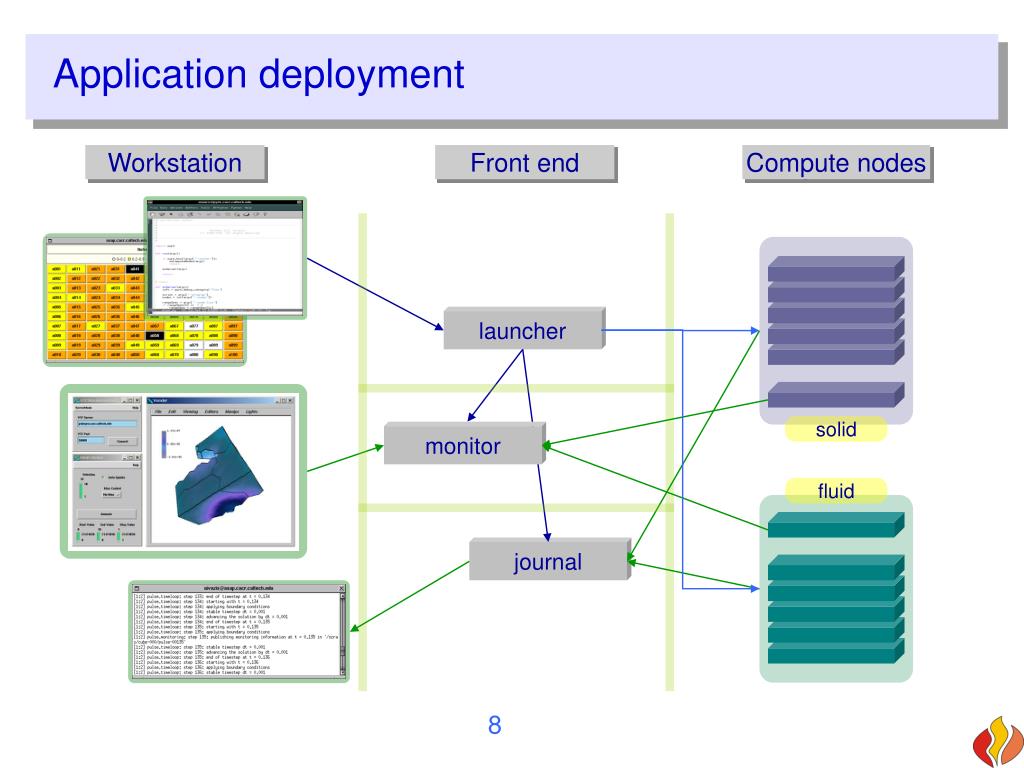Select the Workstation column header
The image size is (1024, 768).
pyautogui.click(x=175, y=163)
